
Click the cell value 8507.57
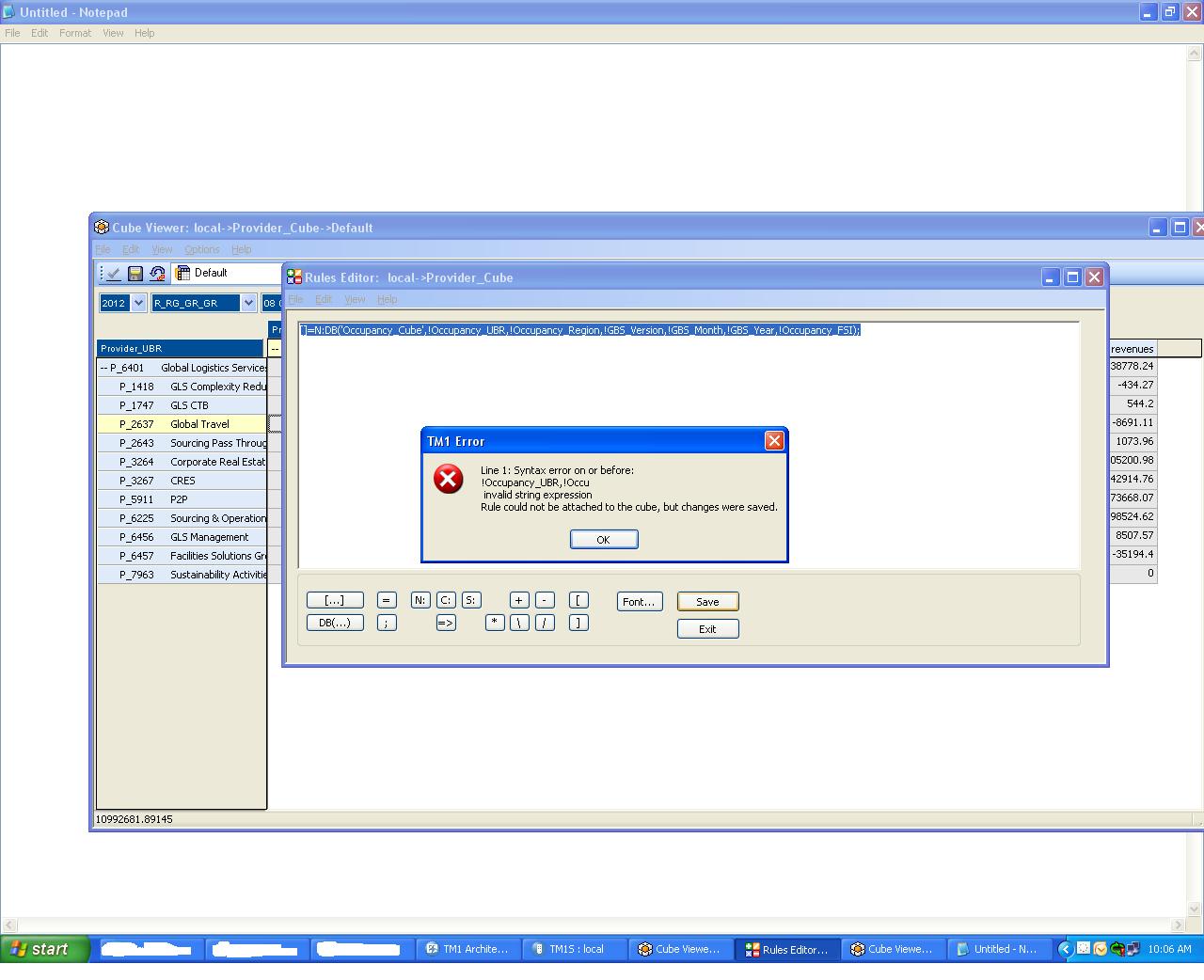[1133, 535]
